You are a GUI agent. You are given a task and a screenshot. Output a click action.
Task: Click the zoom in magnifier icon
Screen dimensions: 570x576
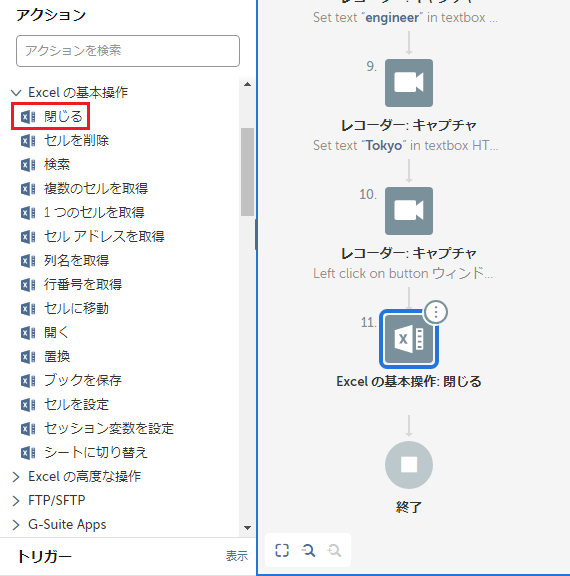(308, 550)
